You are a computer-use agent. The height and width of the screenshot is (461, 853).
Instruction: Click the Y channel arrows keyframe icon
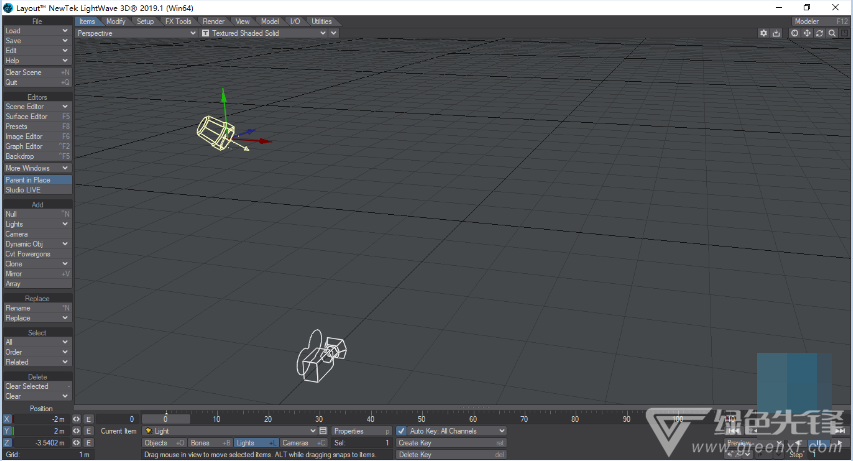(x=76, y=431)
